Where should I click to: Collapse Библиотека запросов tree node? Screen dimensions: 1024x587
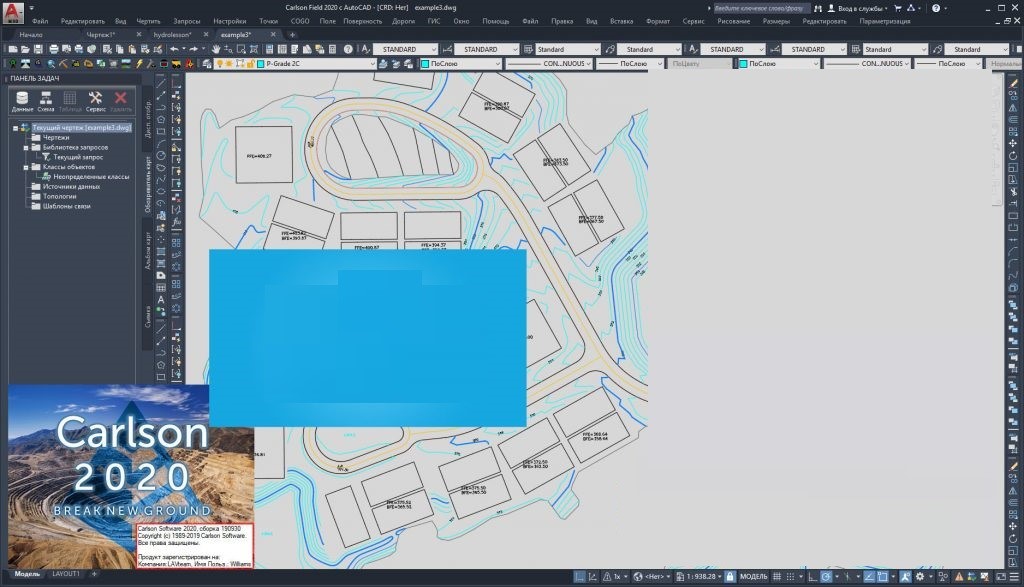click(26, 148)
